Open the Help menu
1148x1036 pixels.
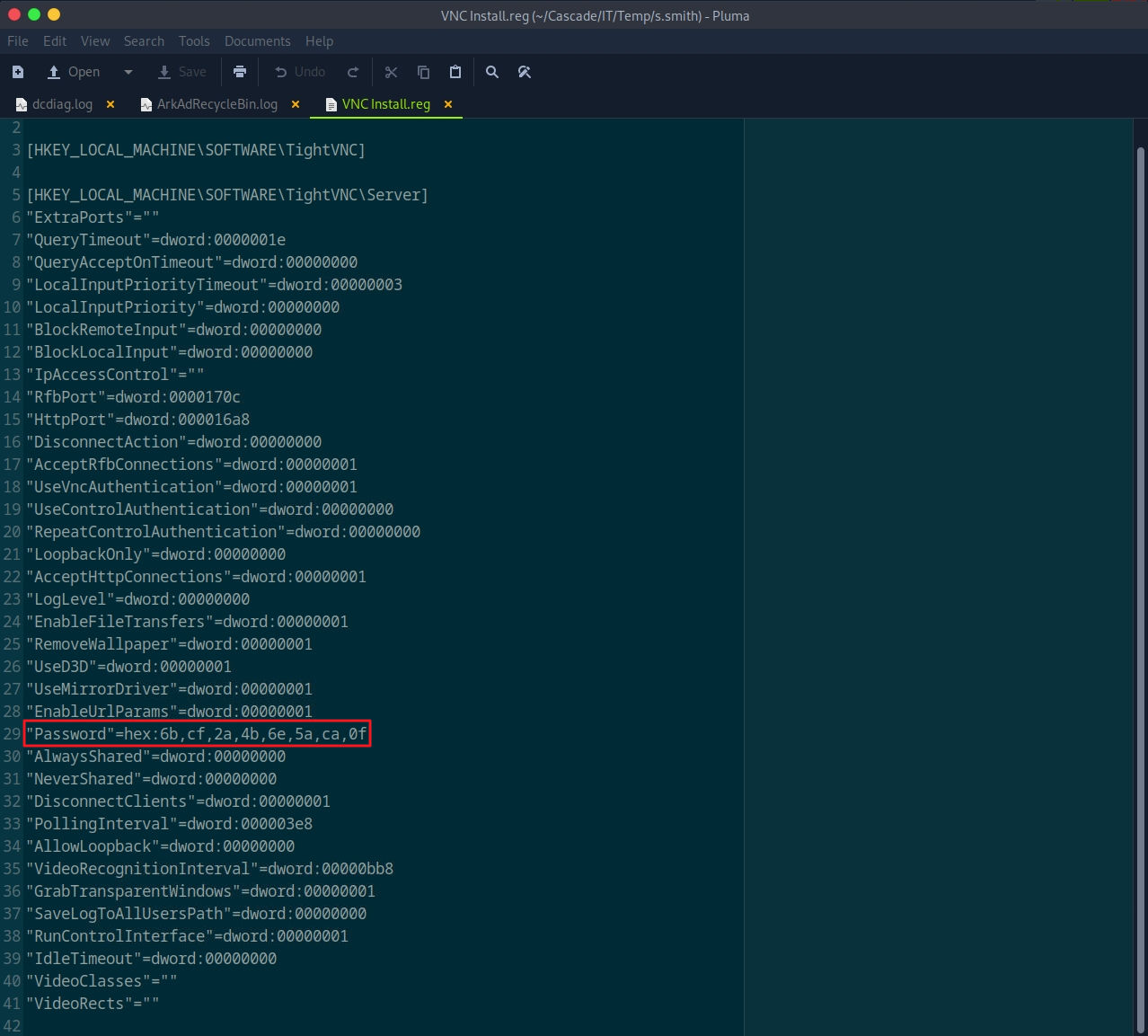pos(319,41)
